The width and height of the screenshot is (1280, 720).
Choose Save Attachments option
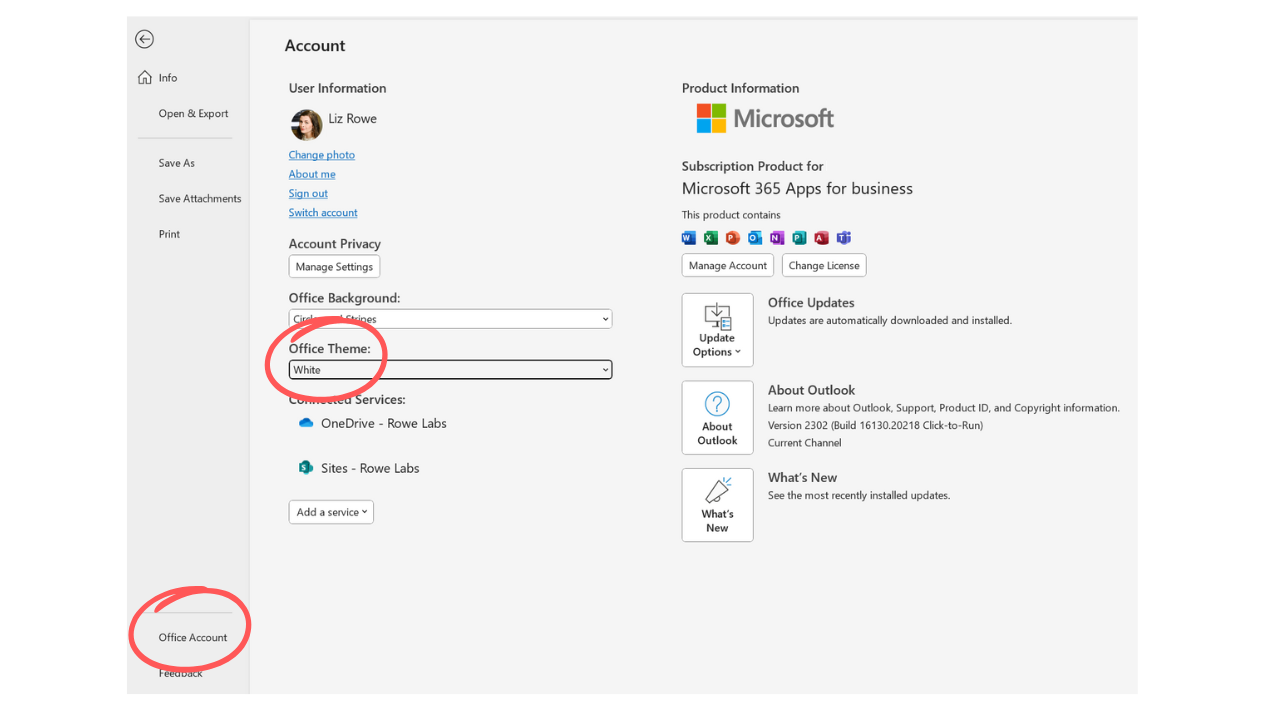coord(200,199)
